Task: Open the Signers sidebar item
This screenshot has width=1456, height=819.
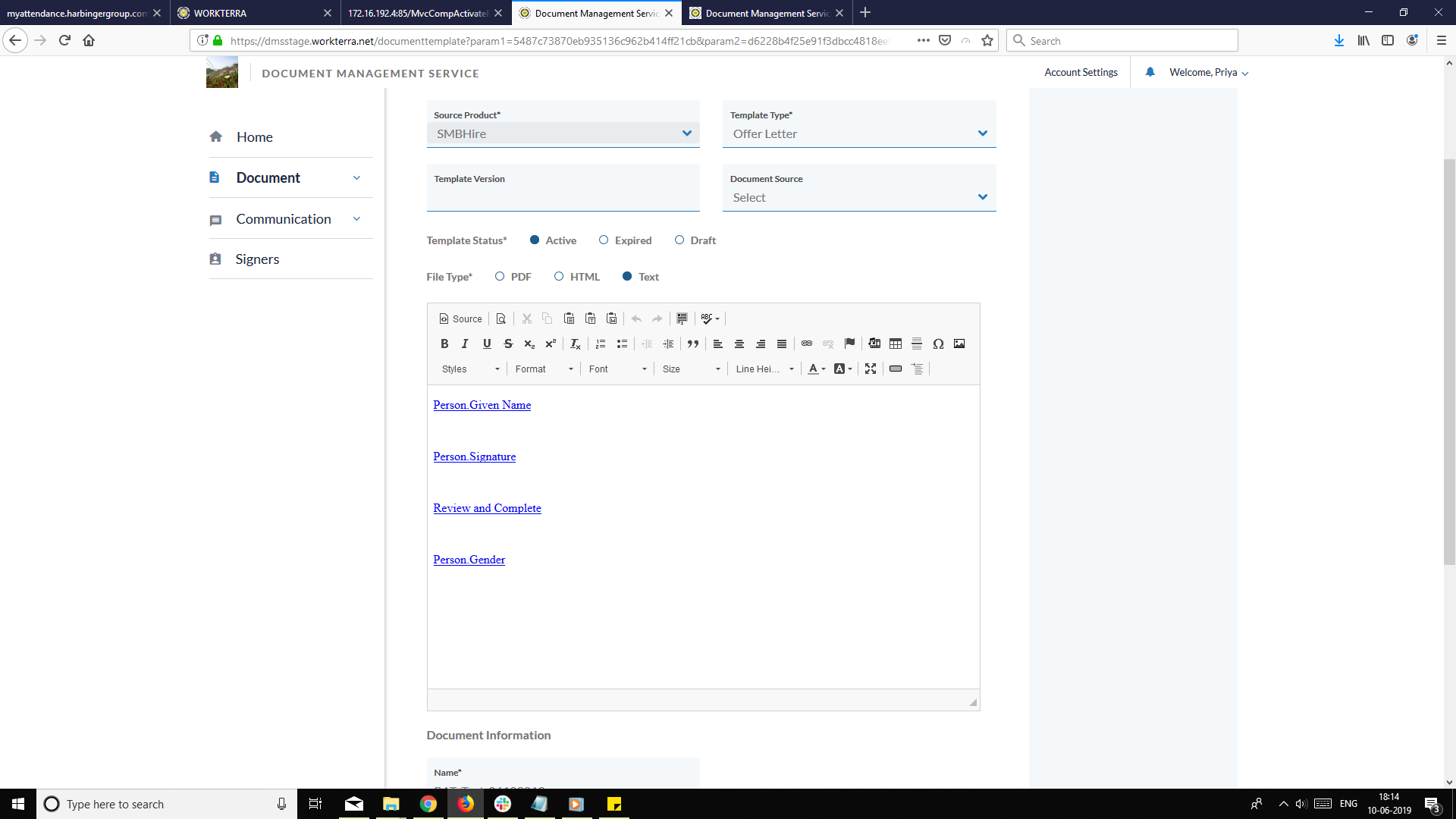Action: coord(257,259)
